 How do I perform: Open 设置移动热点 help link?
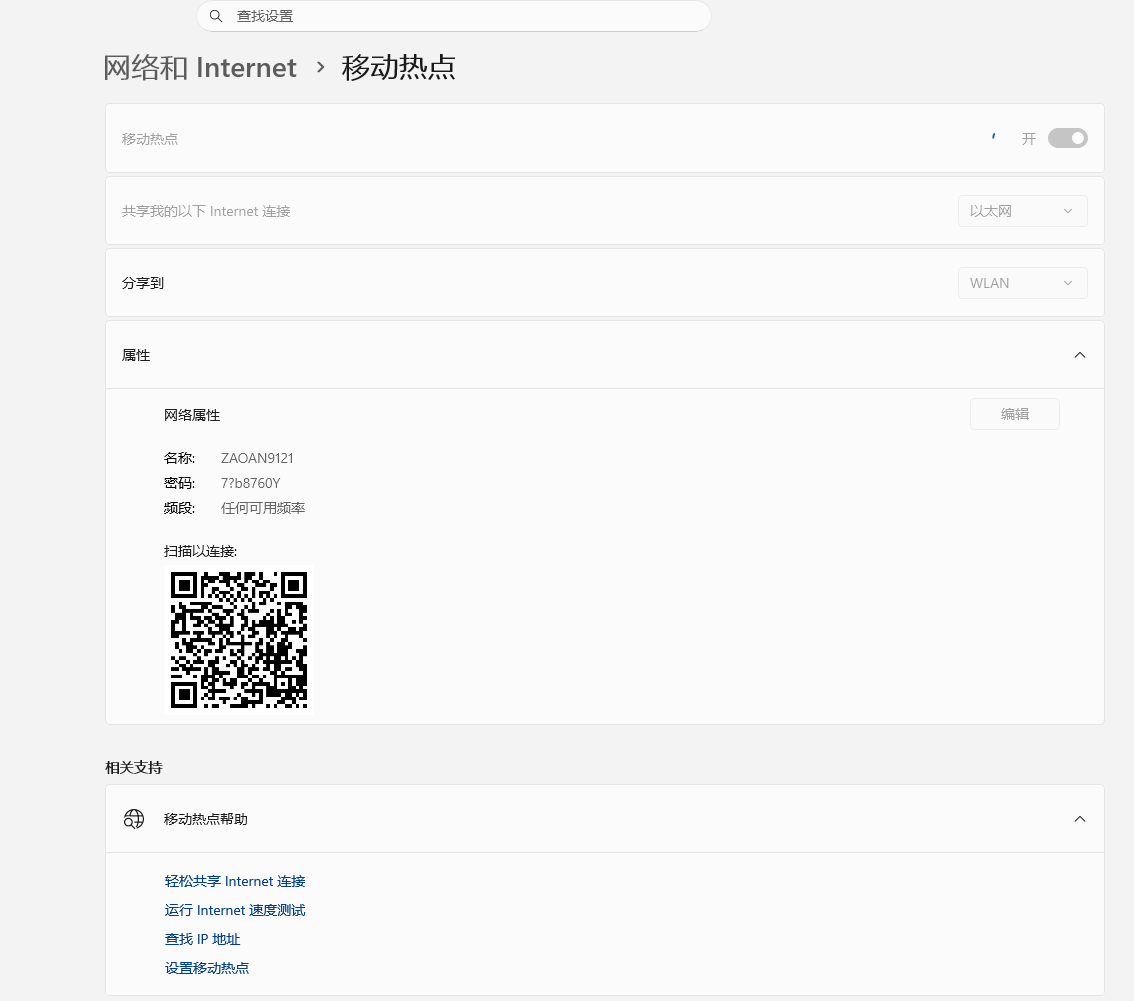click(207, 968)
